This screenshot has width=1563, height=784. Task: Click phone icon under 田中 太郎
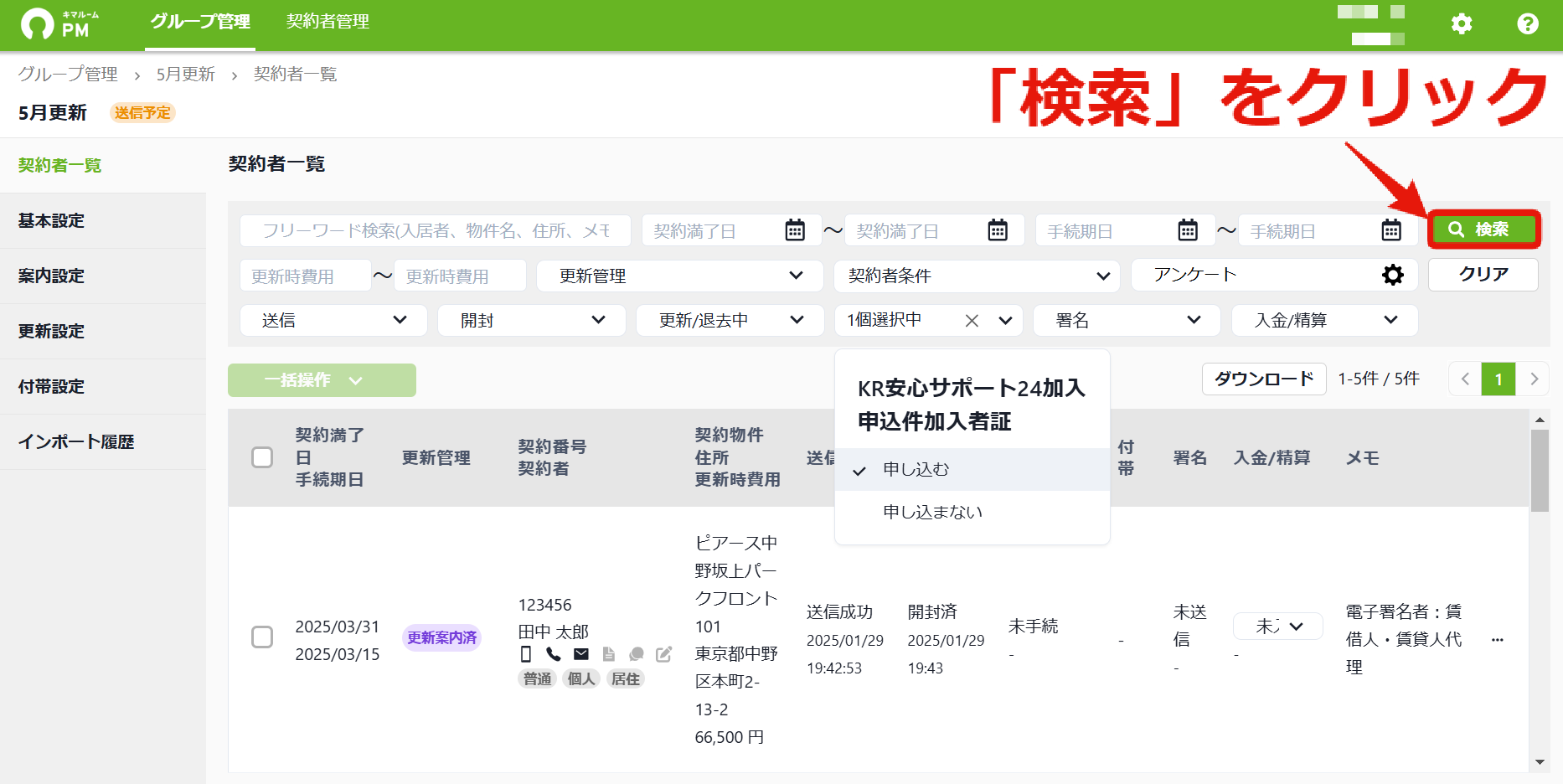[553, 654]
